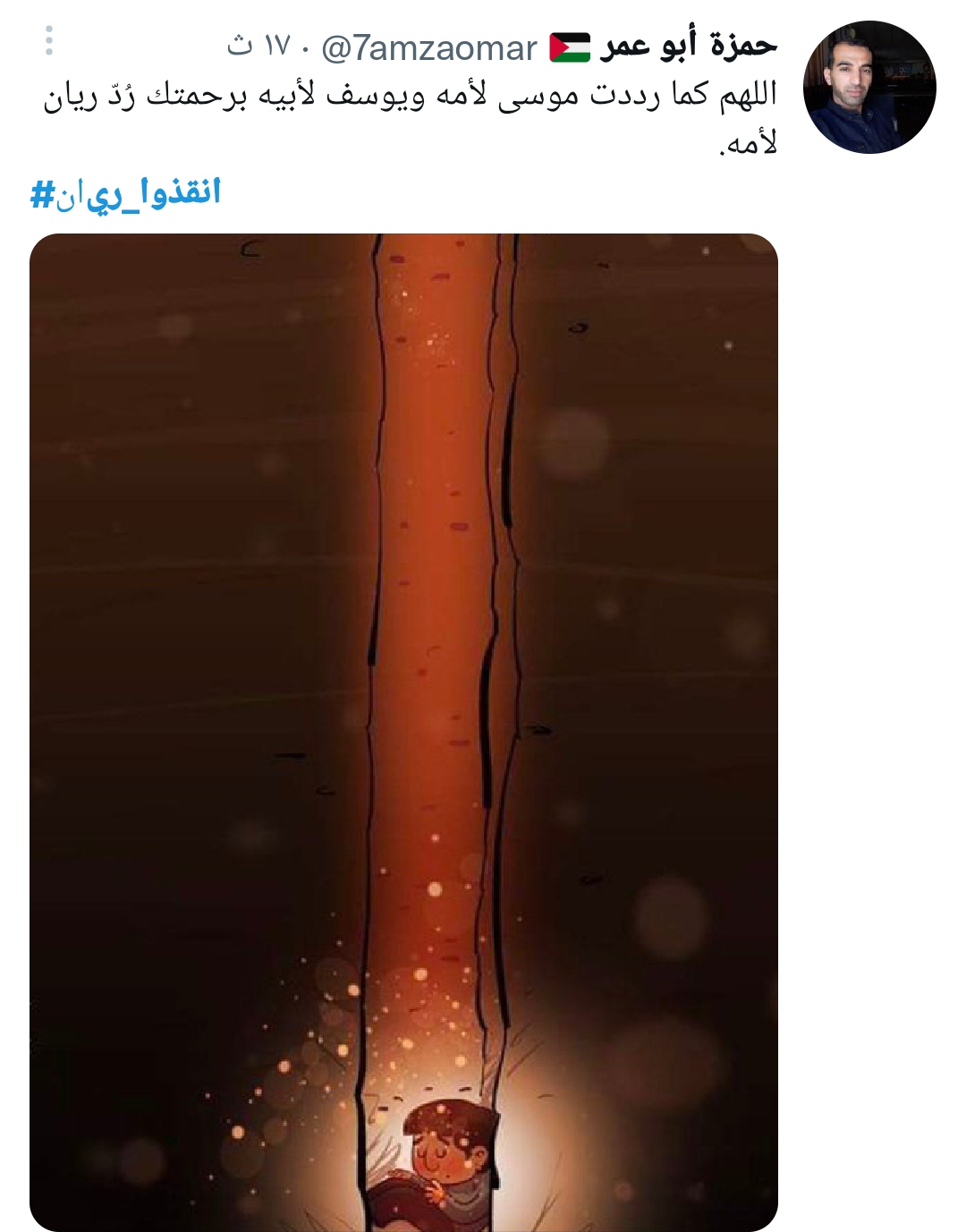Viewport: 966px width, 1232px height.
Task: Click the dot separator between handle and time
Action: [x=305, y=47]
